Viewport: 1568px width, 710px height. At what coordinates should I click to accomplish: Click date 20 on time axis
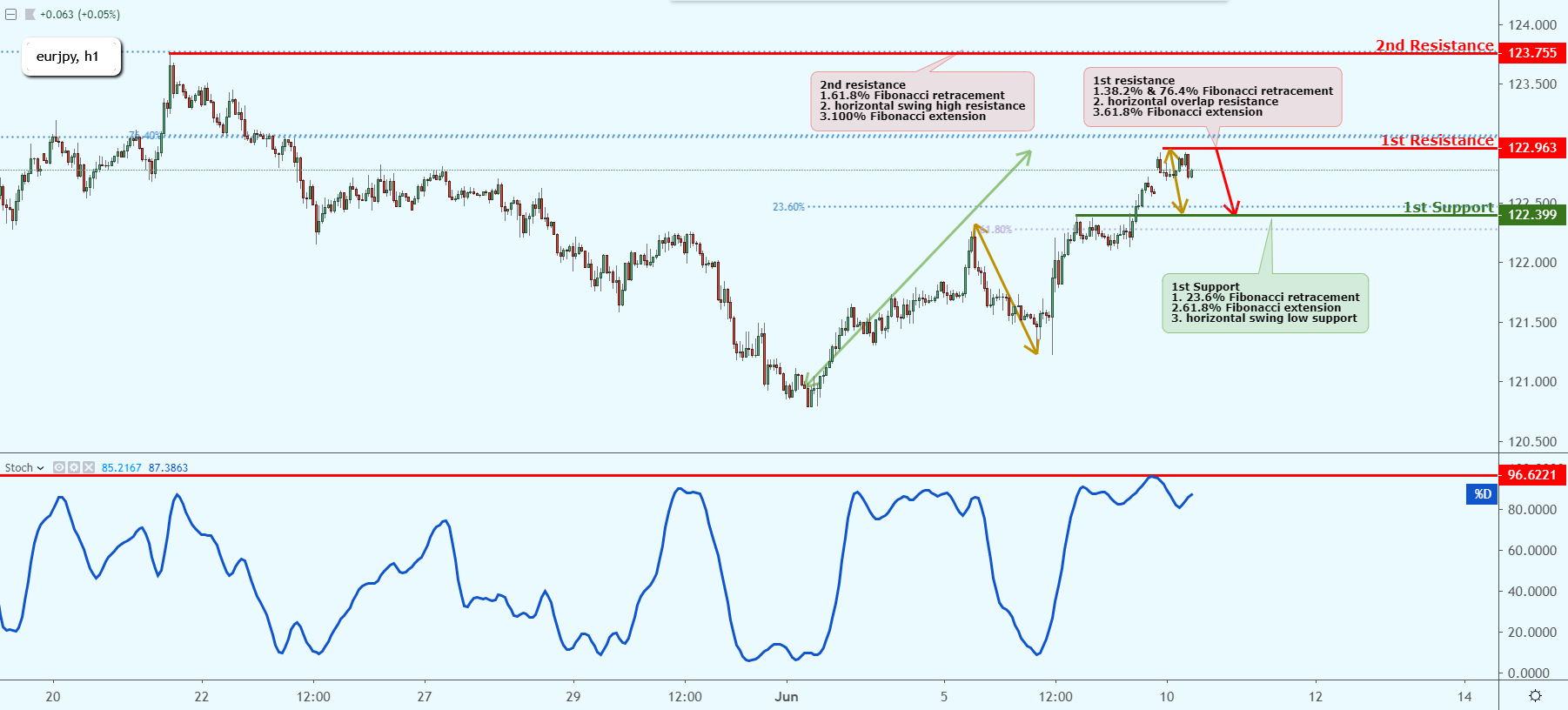click(x=53, y=697)
